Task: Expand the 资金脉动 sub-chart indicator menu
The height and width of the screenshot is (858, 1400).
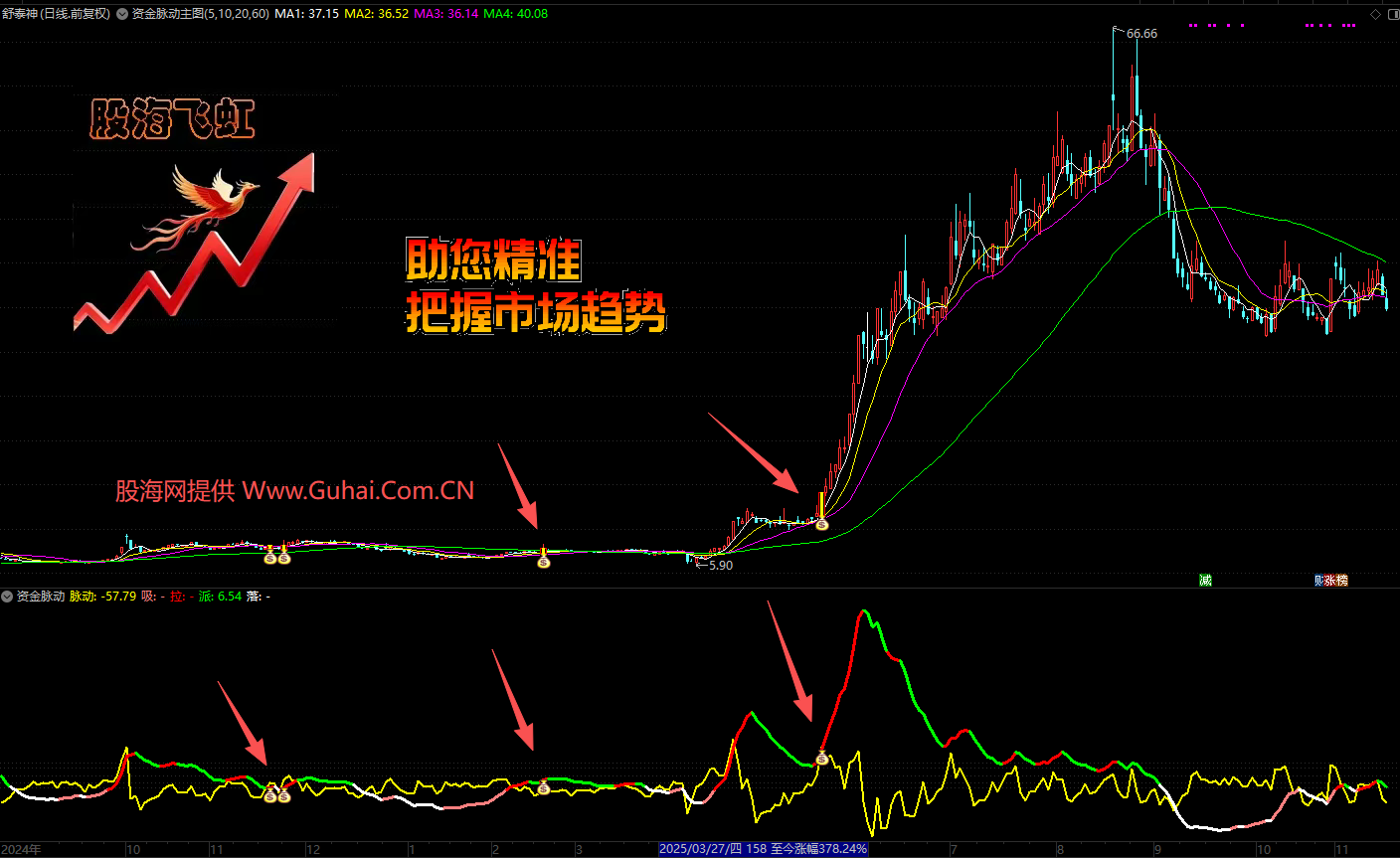Action: coord(8,597)
